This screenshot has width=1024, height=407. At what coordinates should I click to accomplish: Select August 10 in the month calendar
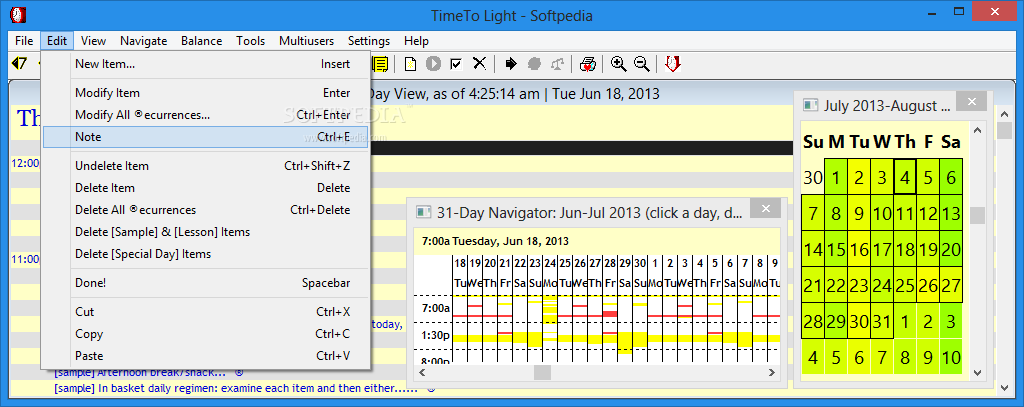(951, 357)
